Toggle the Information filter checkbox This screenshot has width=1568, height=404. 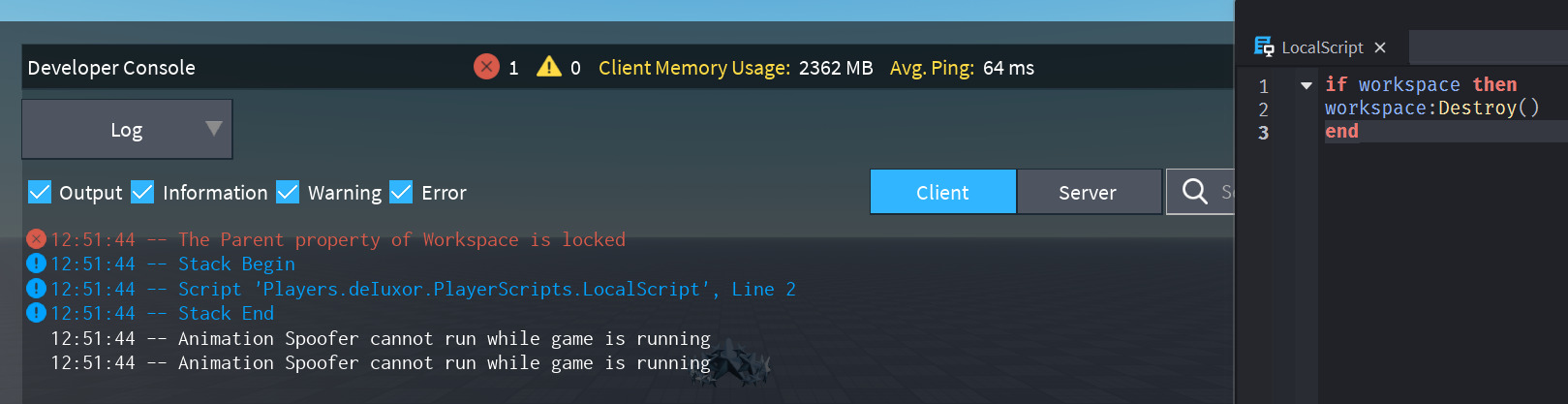[142, 192]
